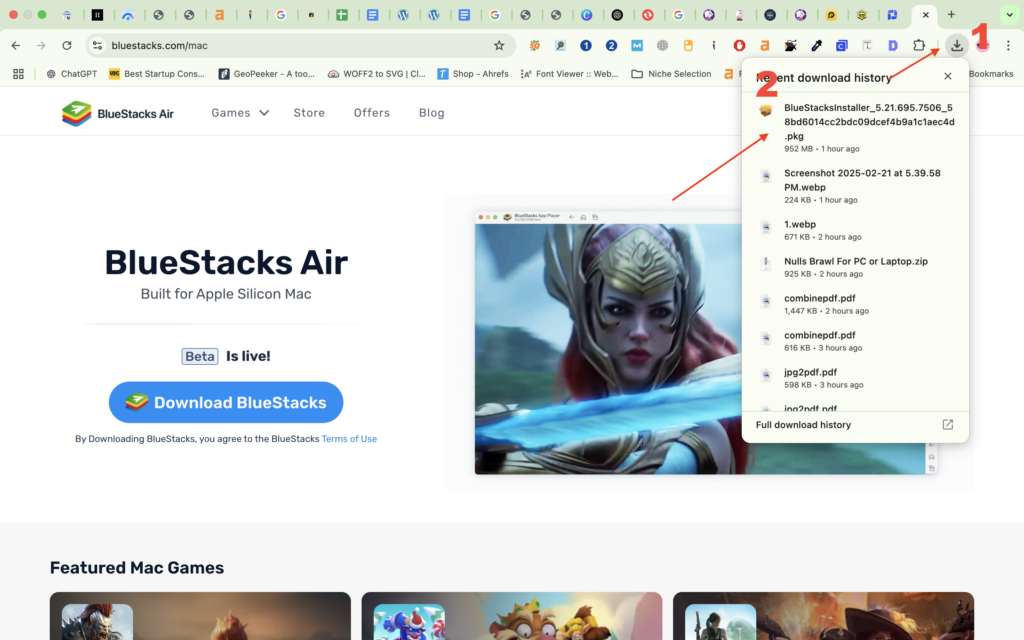Open the 616 KB combinepdf.pdf download
The image size is (1024, 640).
(x=856, y=341)
